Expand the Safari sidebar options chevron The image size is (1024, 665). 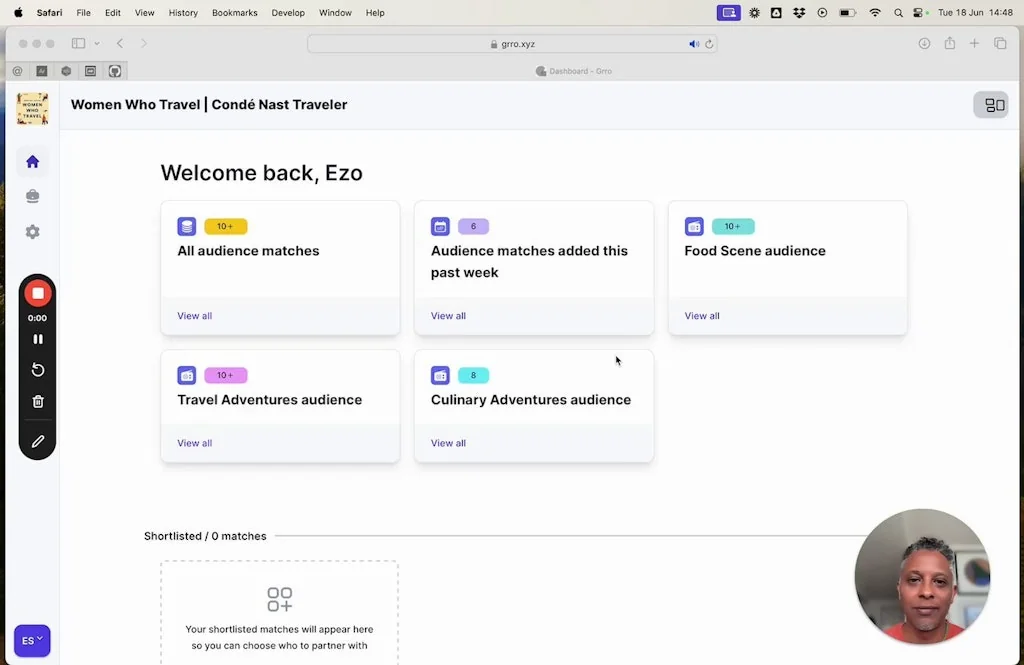point(97,44)
